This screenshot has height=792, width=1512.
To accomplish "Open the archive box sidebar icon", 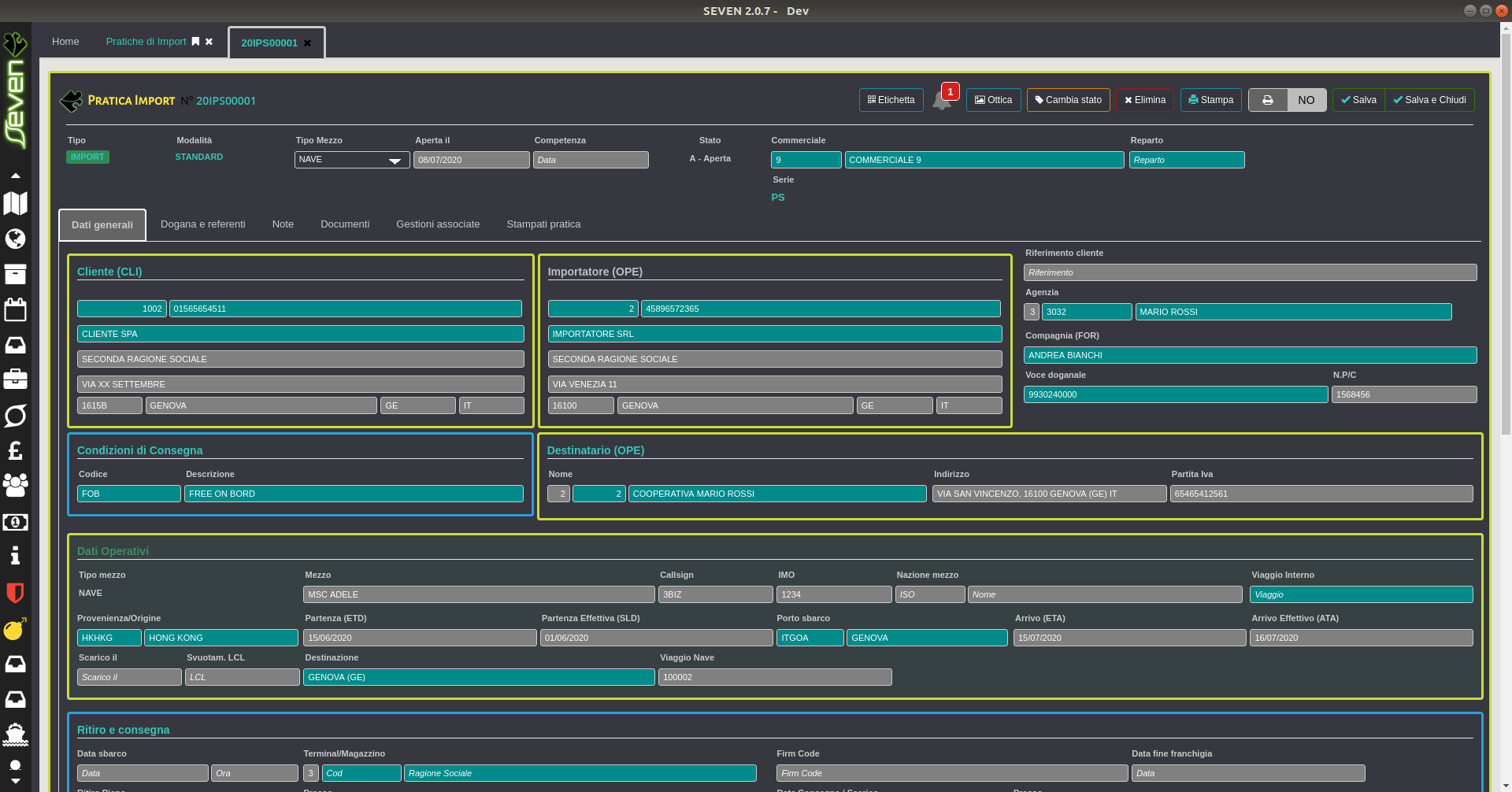I will point(15,274).
